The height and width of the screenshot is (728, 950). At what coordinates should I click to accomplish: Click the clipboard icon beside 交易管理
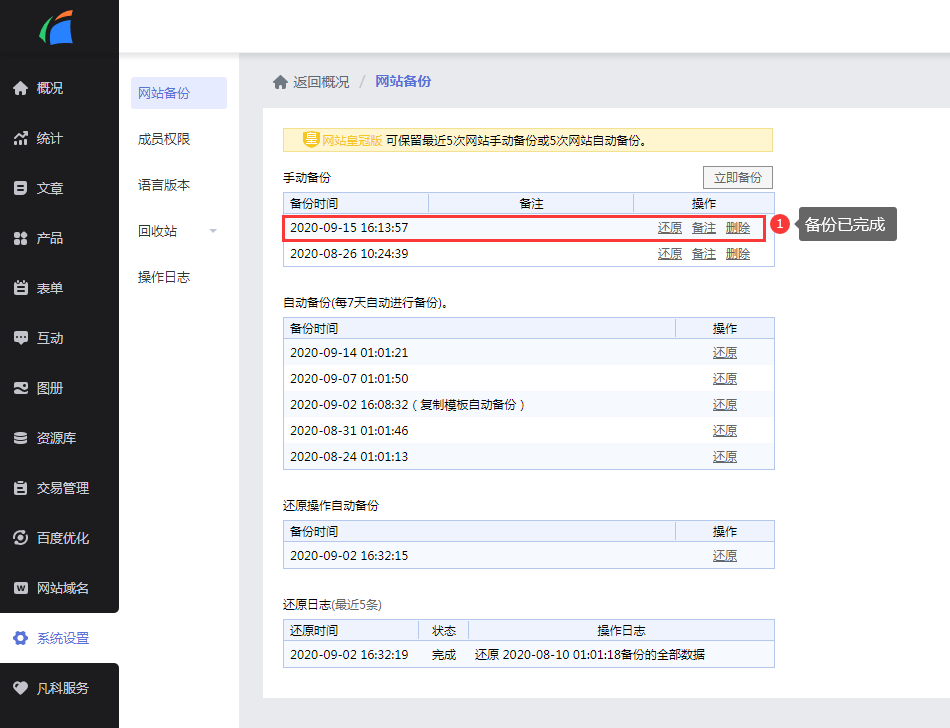click(21, 488)
